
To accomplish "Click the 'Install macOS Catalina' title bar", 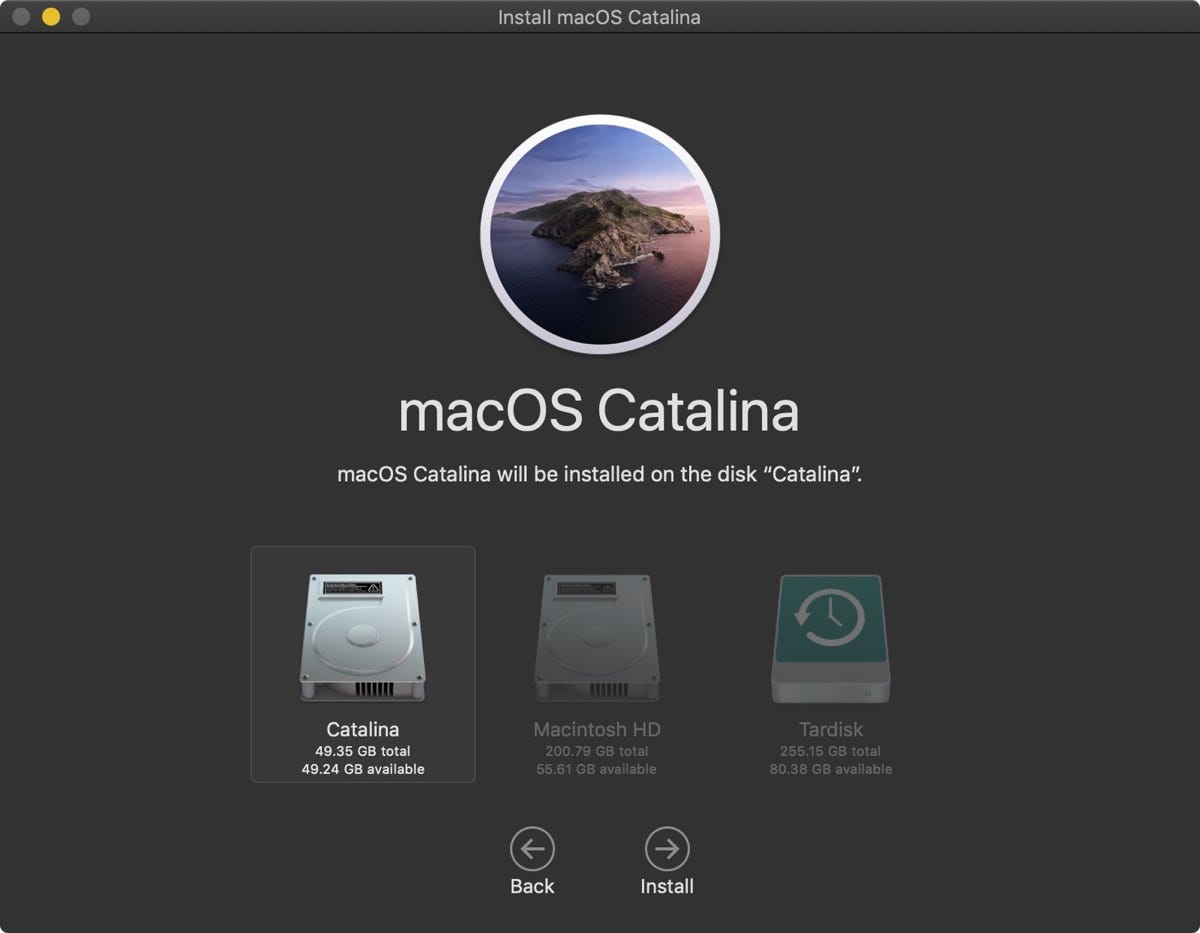I will click(600, 16).
